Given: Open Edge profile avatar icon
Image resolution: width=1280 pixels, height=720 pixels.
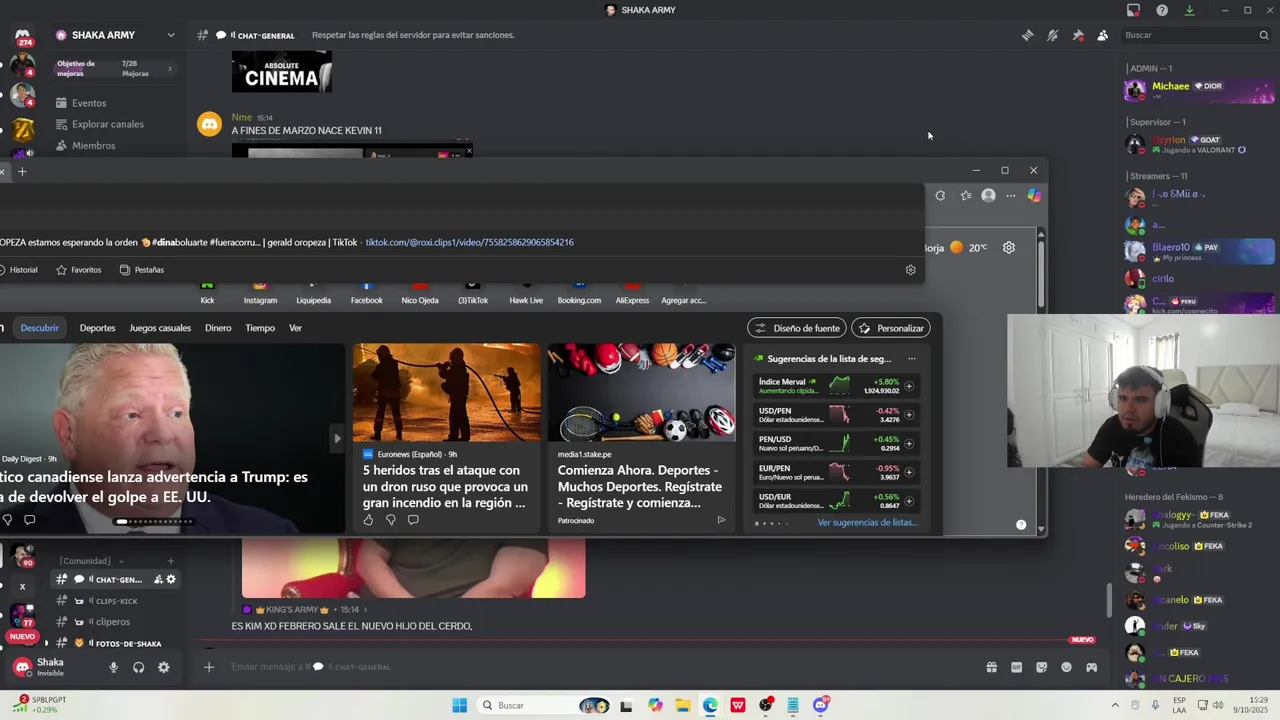Looking at the screenshot, I should [988, 196].
